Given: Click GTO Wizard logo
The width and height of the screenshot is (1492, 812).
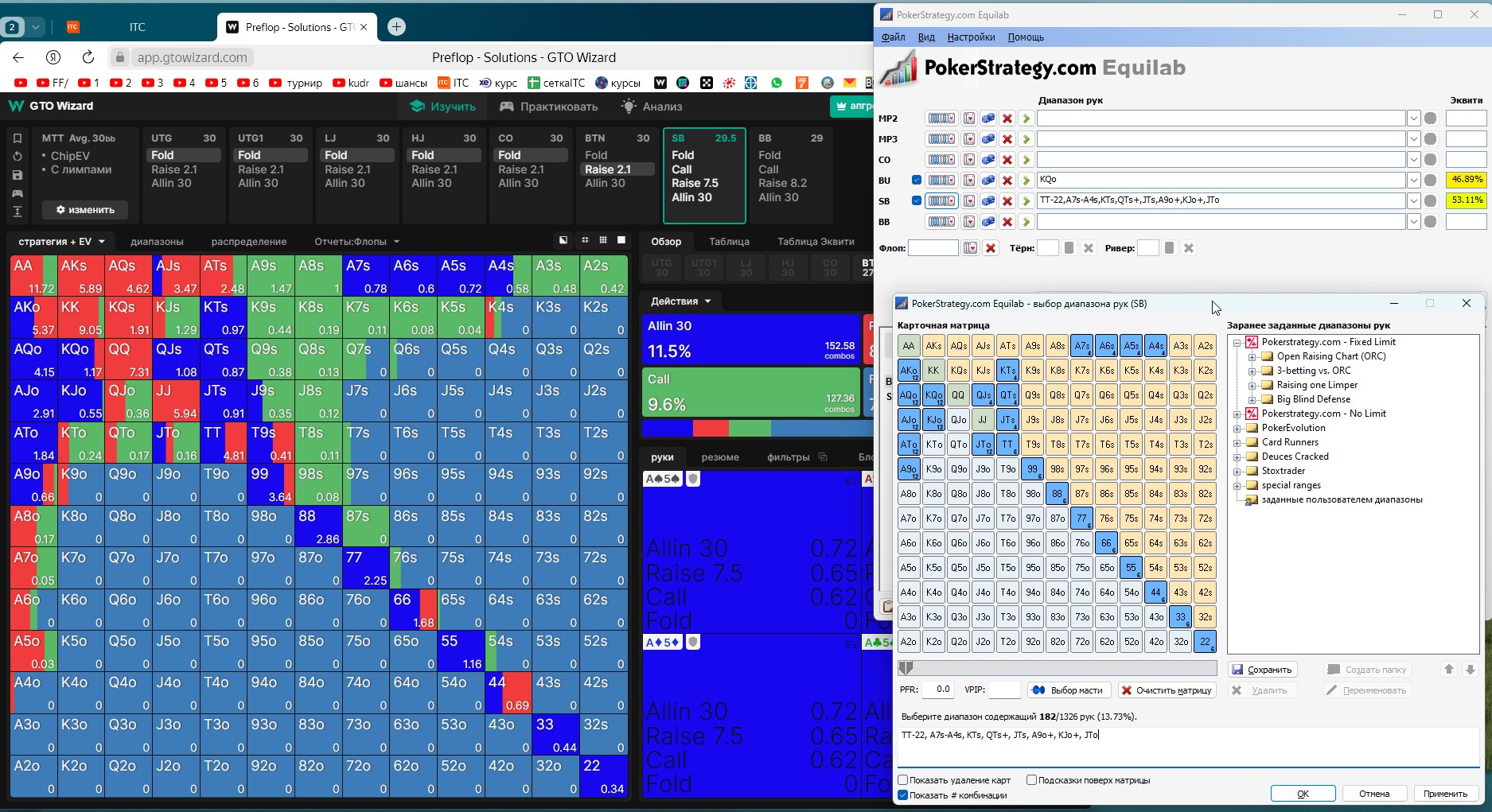Looking at the screenshot, I should [x=51, y=106].
